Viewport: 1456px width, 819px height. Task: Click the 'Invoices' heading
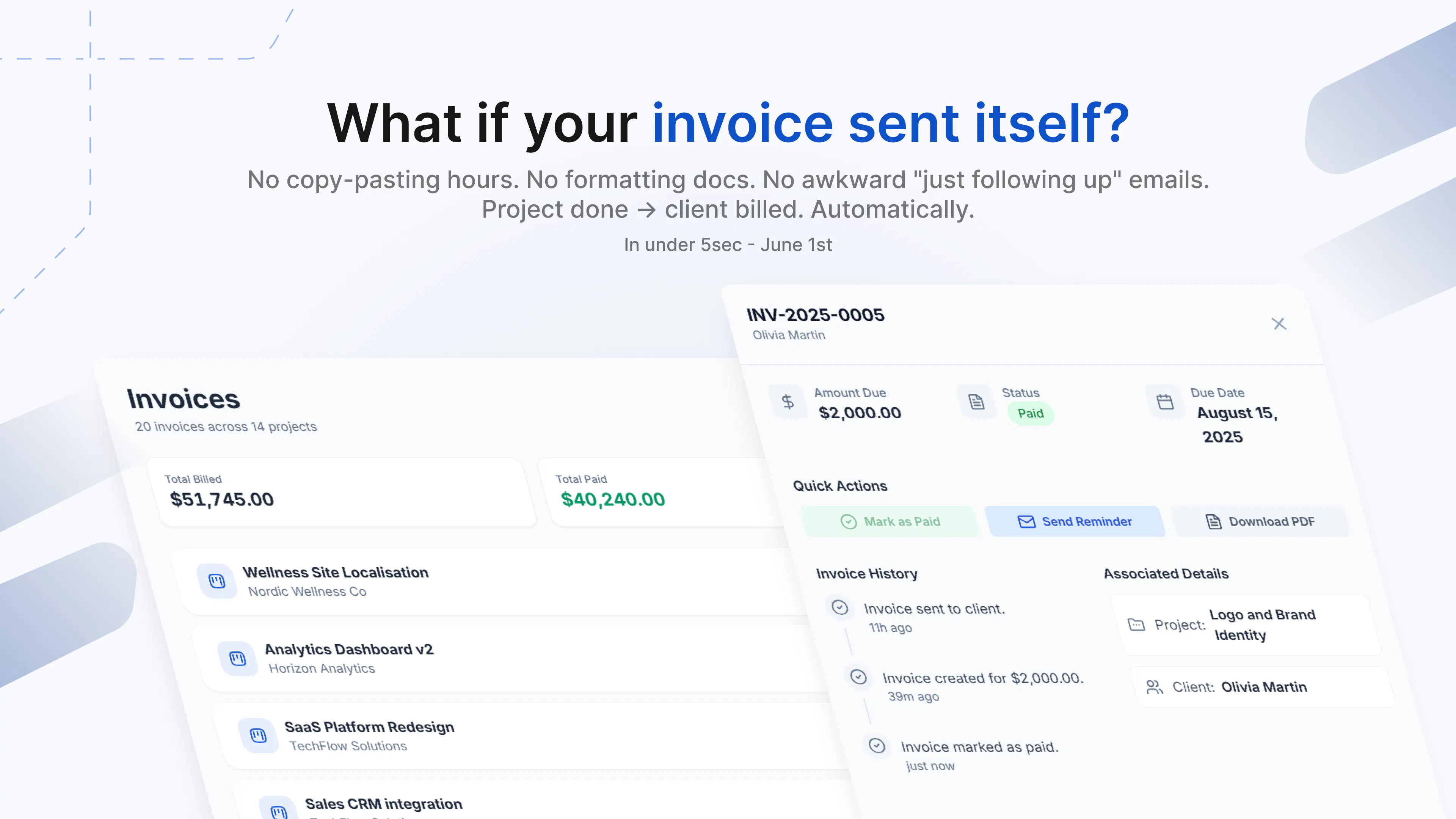click(183, 399)
